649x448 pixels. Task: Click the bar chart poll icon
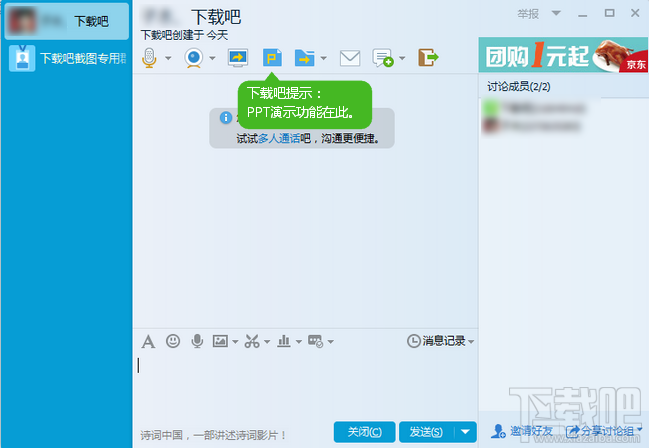click(x=284, y=341)
